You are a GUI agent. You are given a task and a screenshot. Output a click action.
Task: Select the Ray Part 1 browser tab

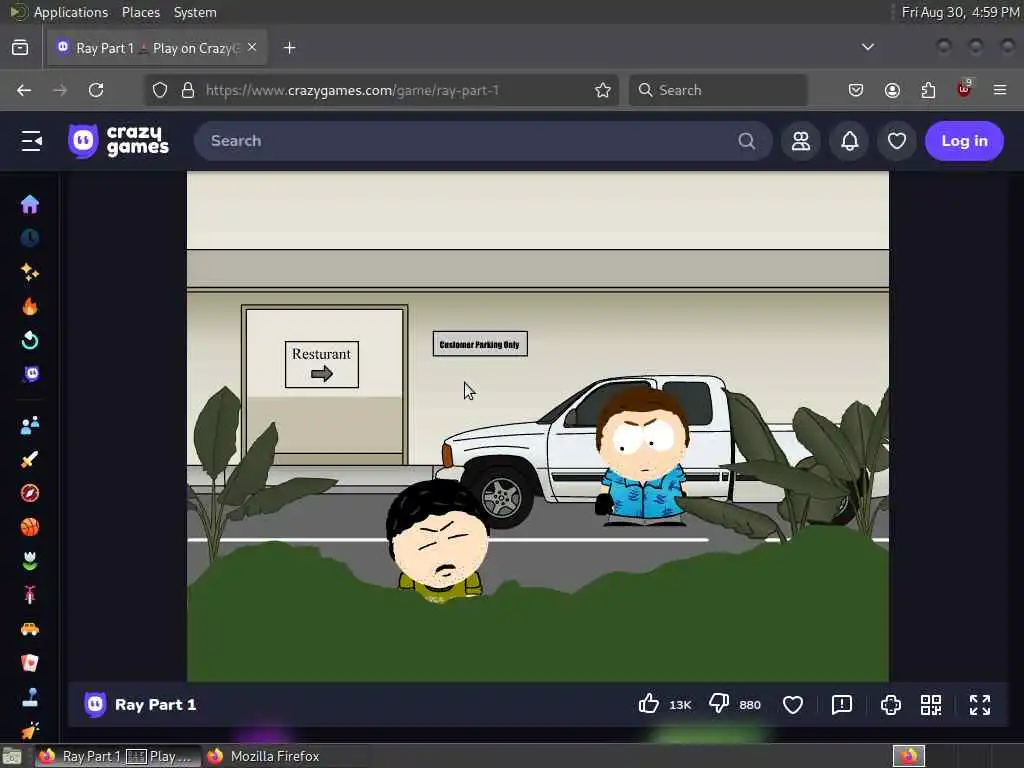click(x=157, y=48)
